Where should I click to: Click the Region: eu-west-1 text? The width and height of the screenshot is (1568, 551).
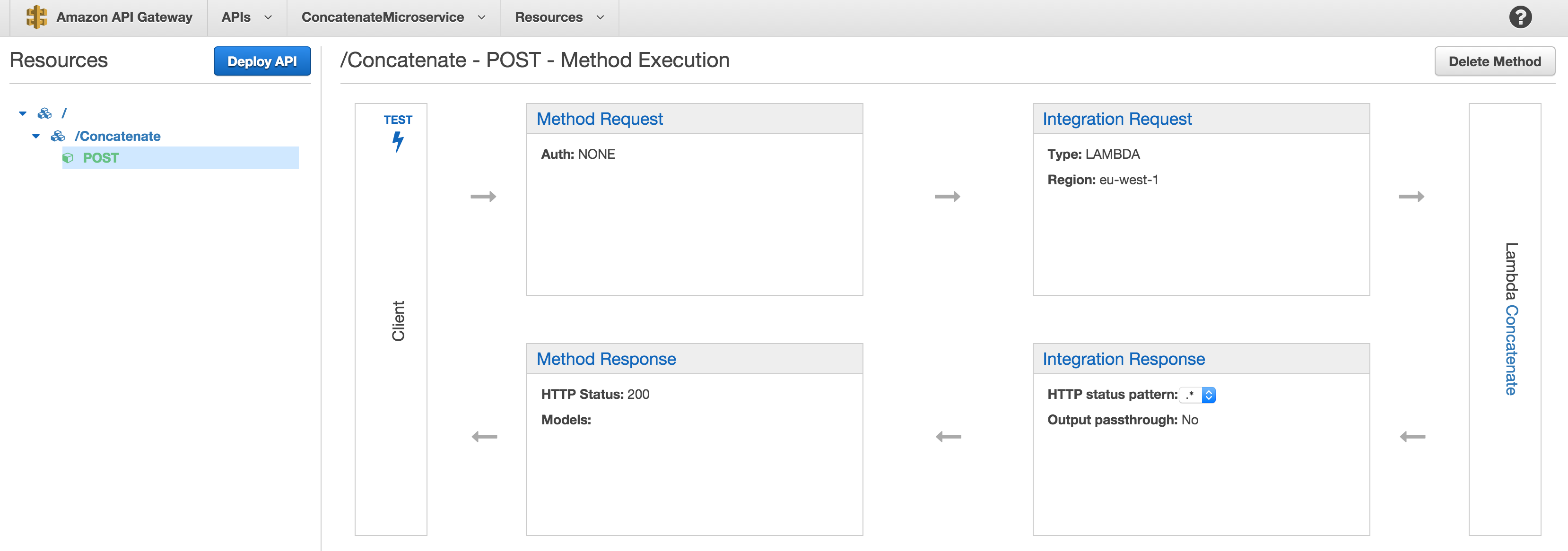click(x=1102, y=180)
